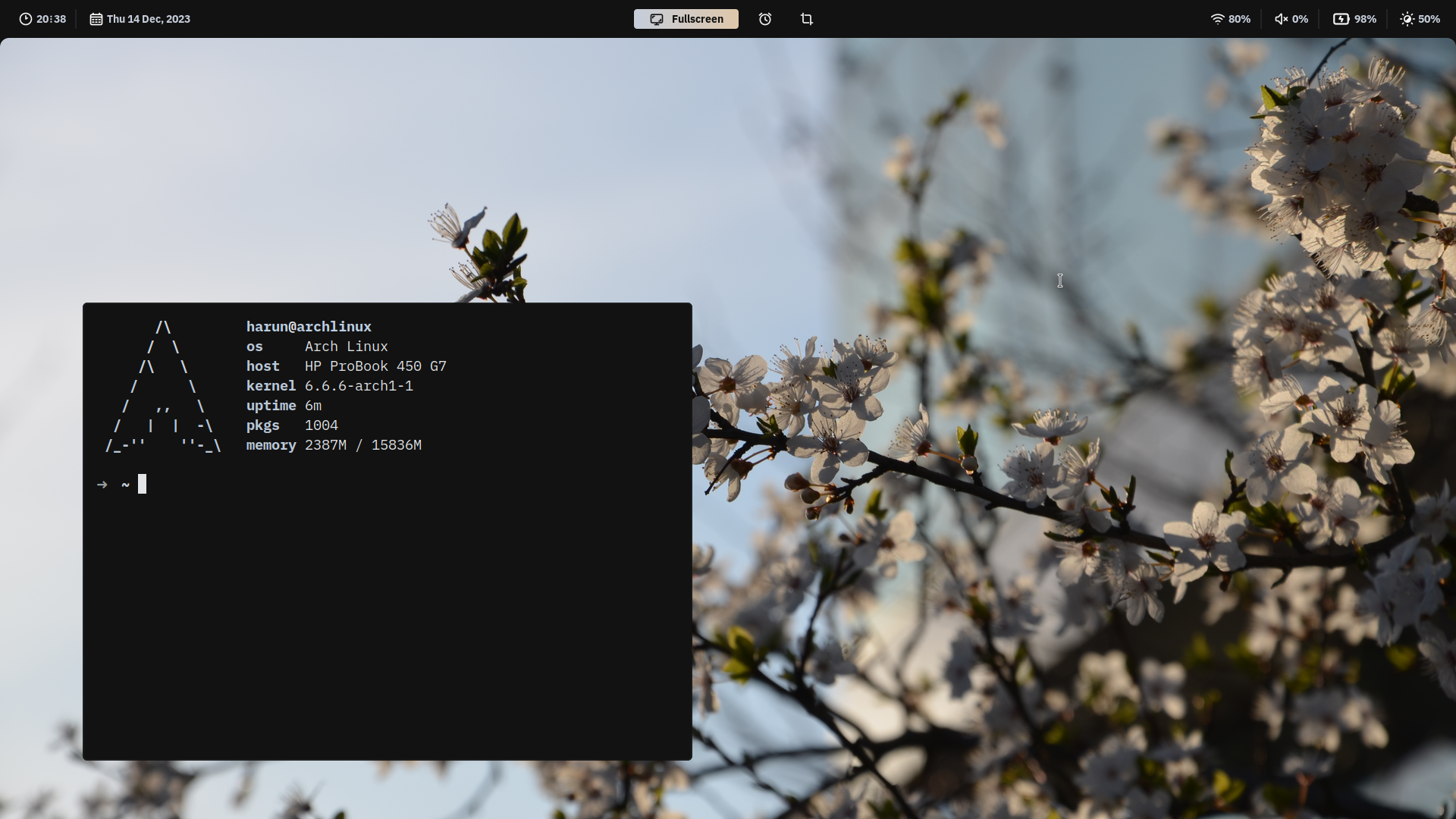This screenshot has height=819, width=1456.
Task: Click the 20:38 time label
Action: pos(51,19)
